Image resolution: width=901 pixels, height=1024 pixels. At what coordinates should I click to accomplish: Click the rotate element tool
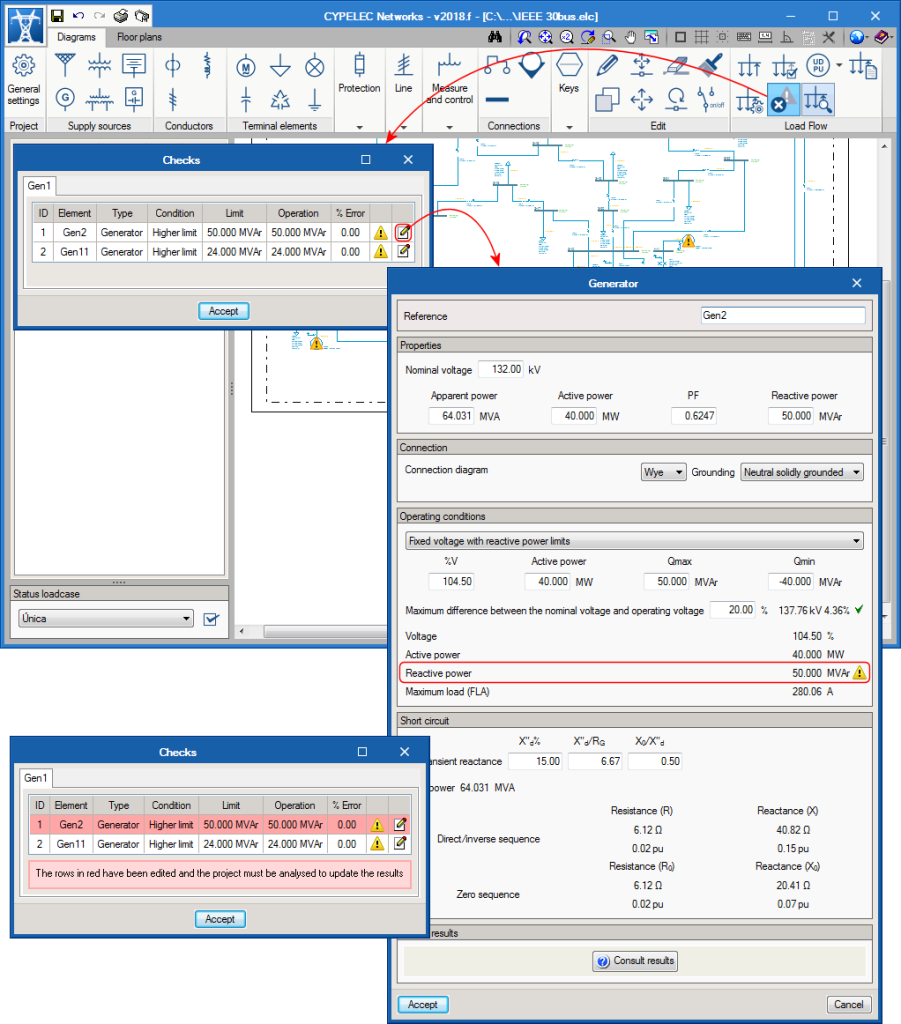tap(676, 100)
